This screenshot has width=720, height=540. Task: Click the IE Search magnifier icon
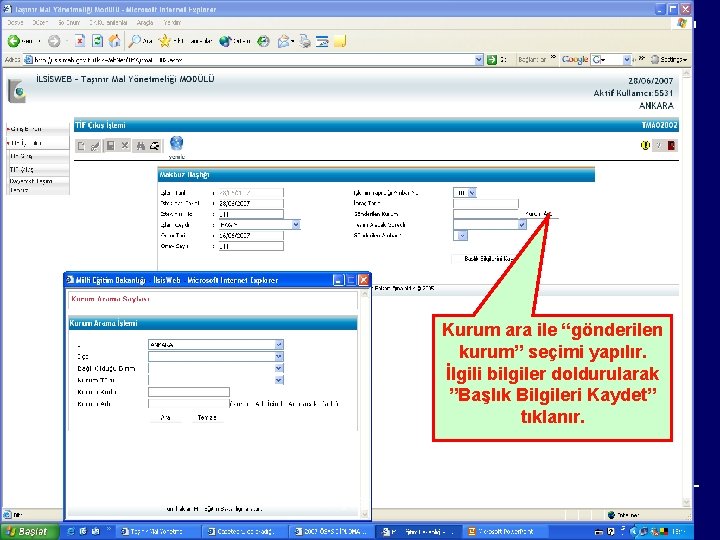pos(135,41)
